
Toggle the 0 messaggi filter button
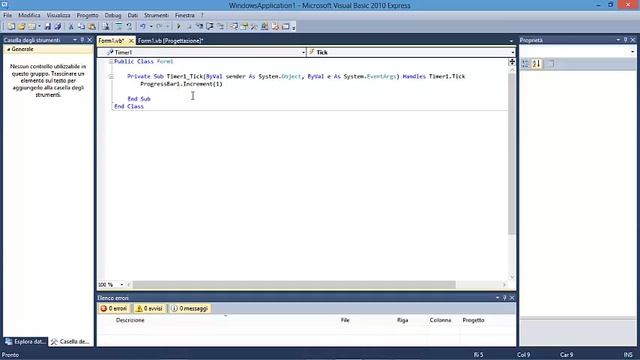pos(190,309)
